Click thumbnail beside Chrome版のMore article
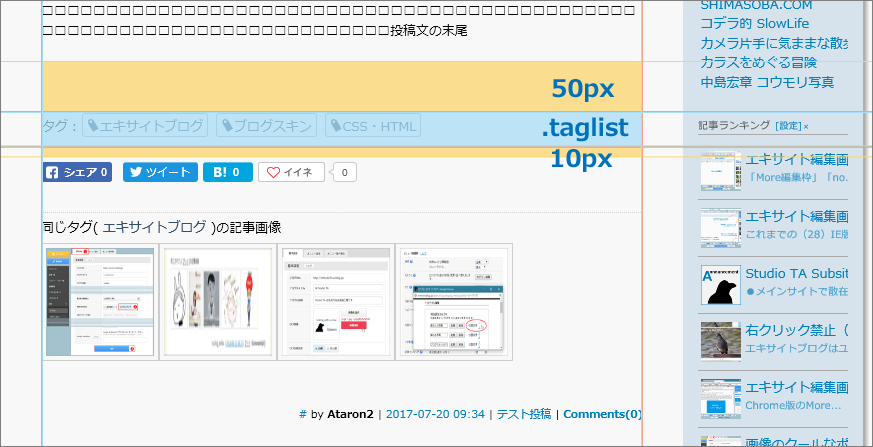 coord(720,399)
